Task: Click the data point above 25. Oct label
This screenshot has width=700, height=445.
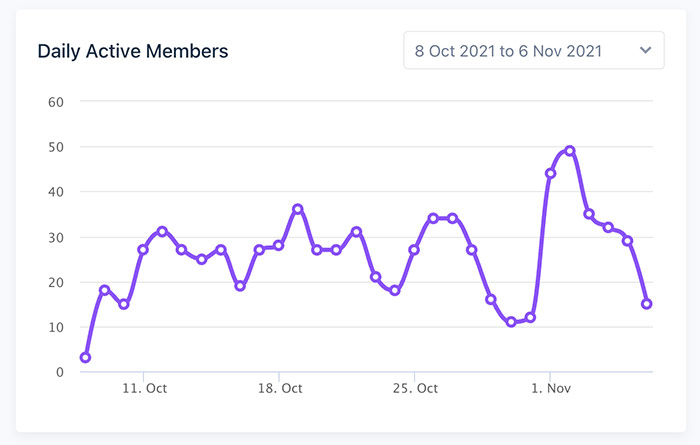Action: [414, 250]
